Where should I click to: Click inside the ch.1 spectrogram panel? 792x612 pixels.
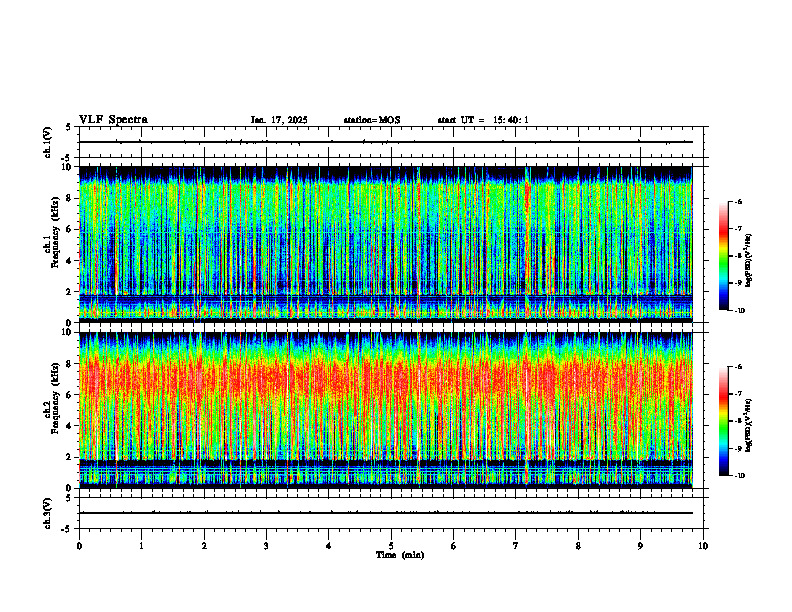coord(385,244)
